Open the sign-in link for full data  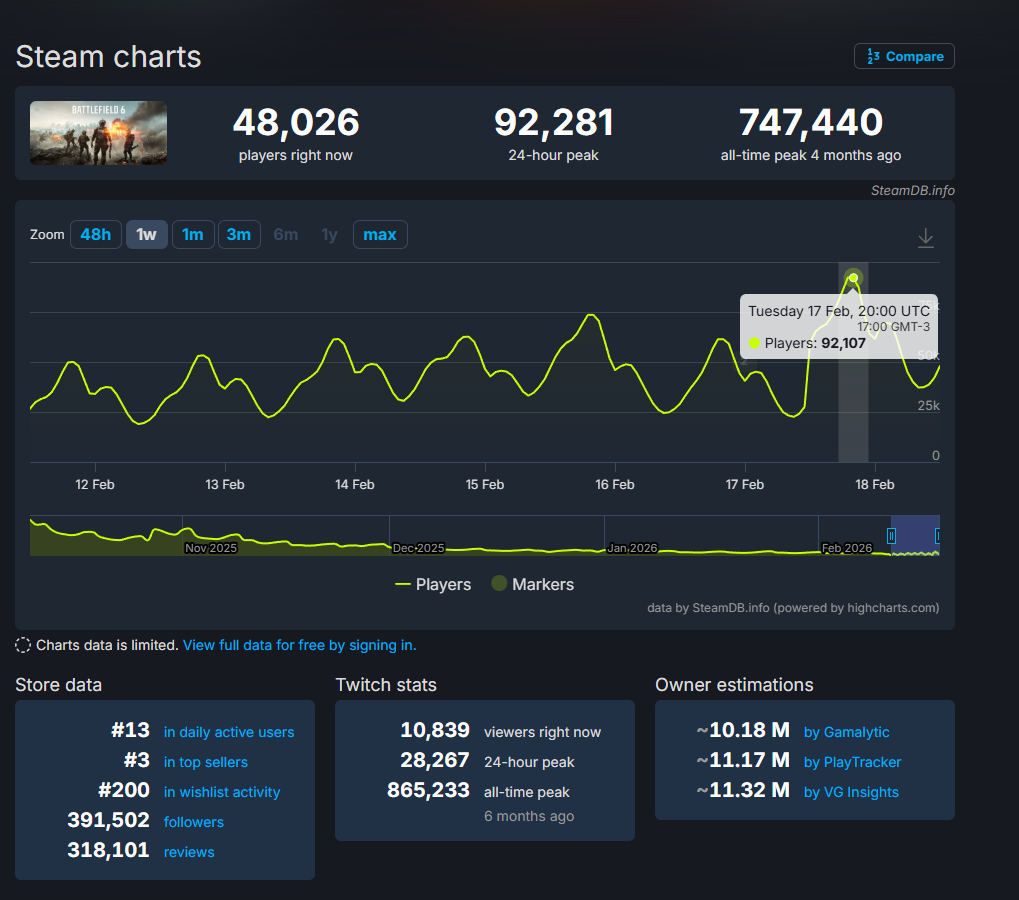point(299,645)
